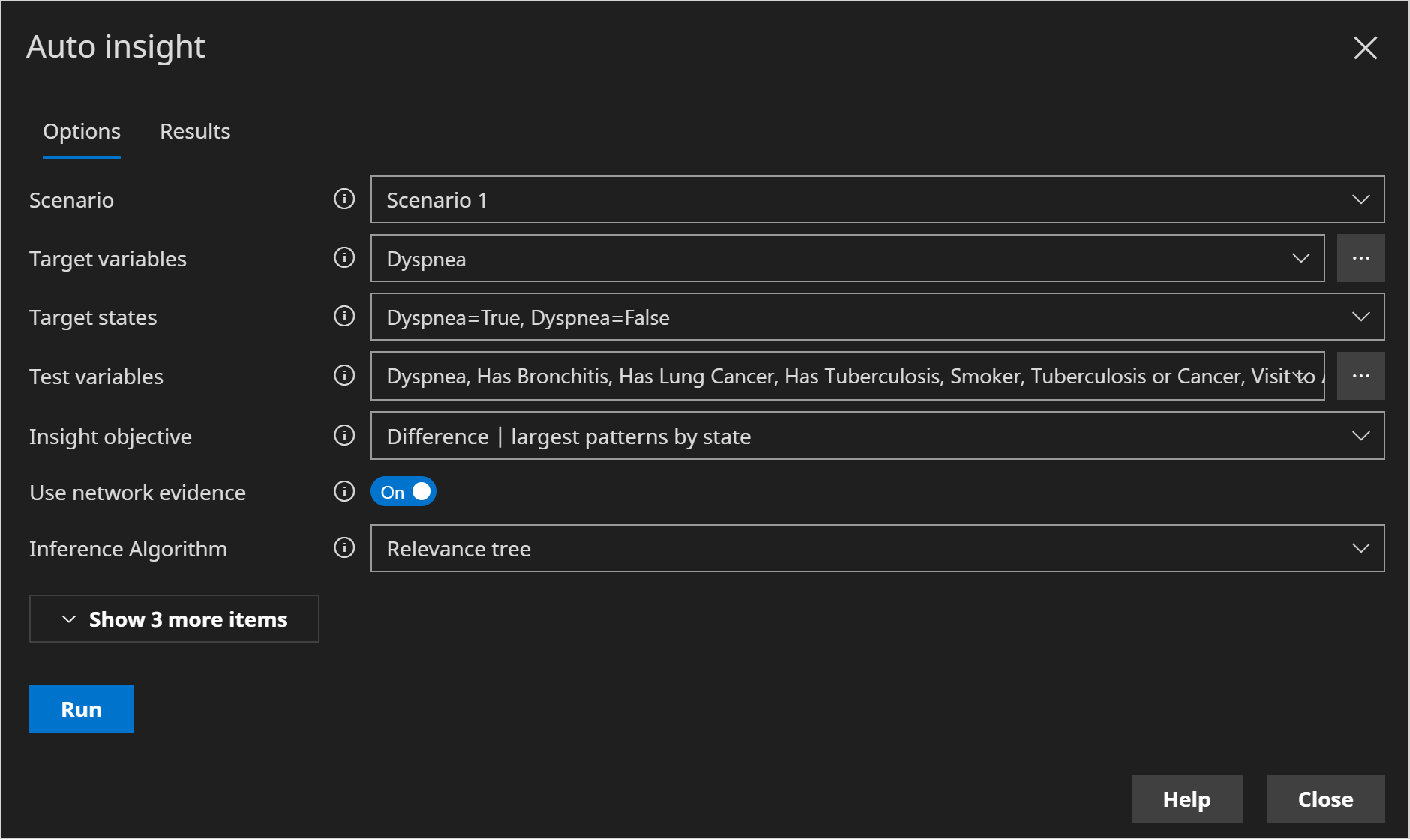Viewport: 1410px width, 840px height.
Task: Turn off the Use network evidence toggle
Action: 403,491
